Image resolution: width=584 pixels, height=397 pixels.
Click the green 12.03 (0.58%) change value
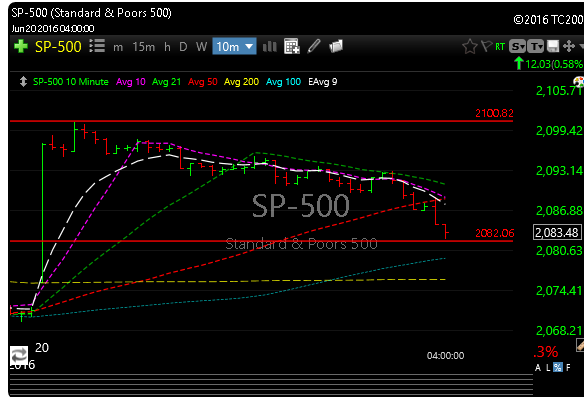[554, 64]
